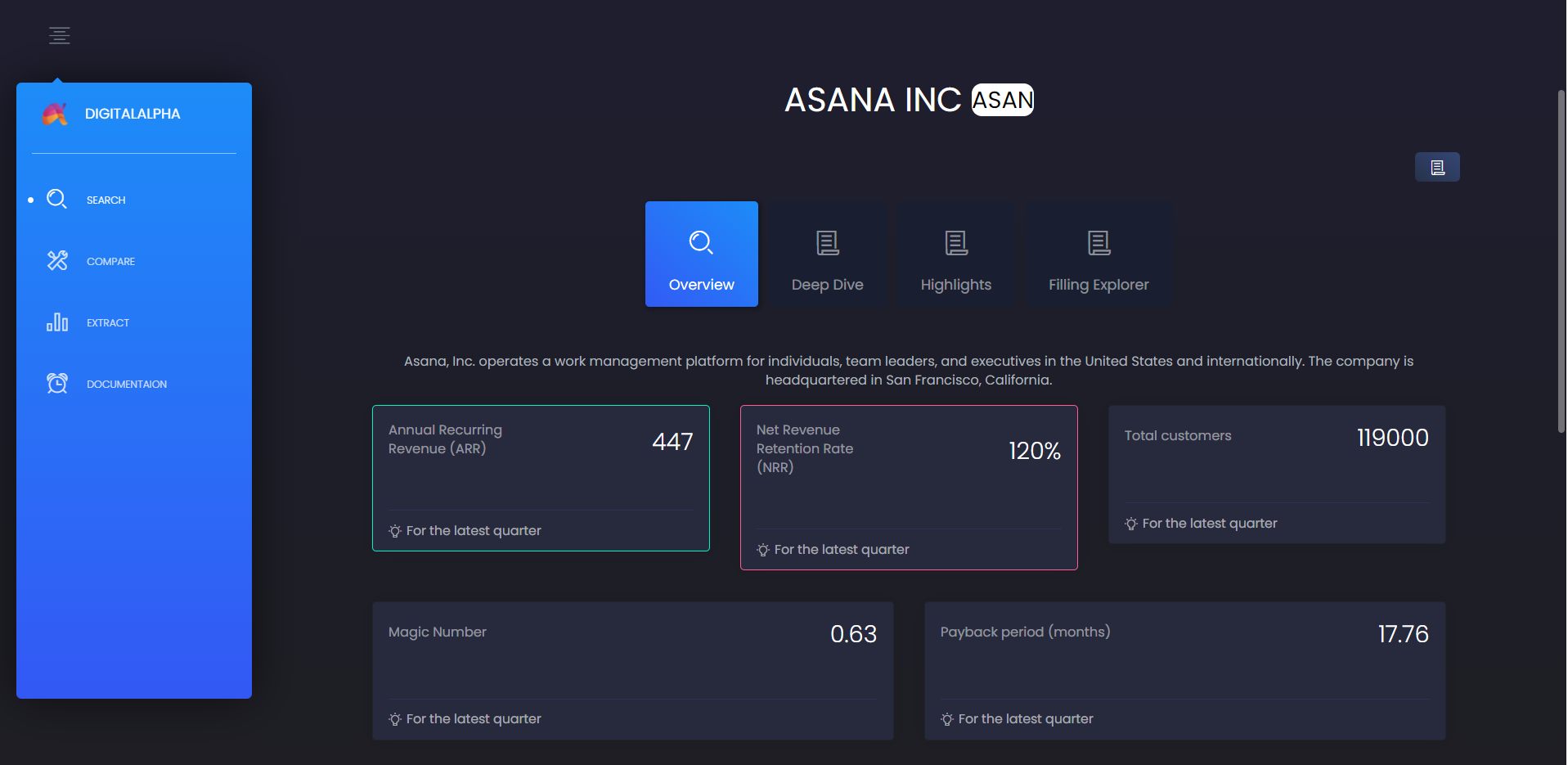Click the NRR value 120%
The height and width of the screenshot is (765, 1568).
(1035, 451)
